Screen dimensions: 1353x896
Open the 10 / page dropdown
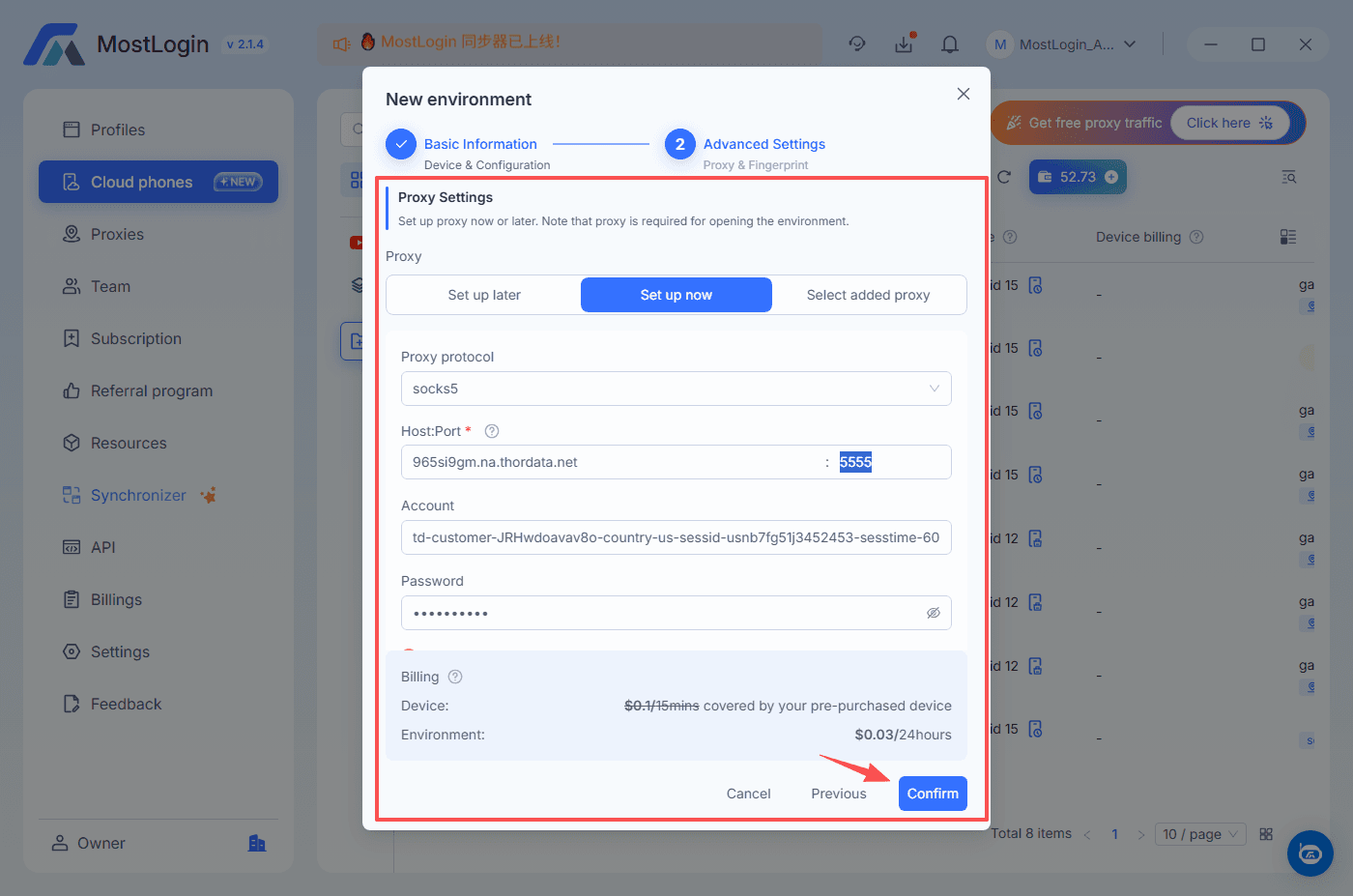pyautogui.click(x=1200, y=834)
